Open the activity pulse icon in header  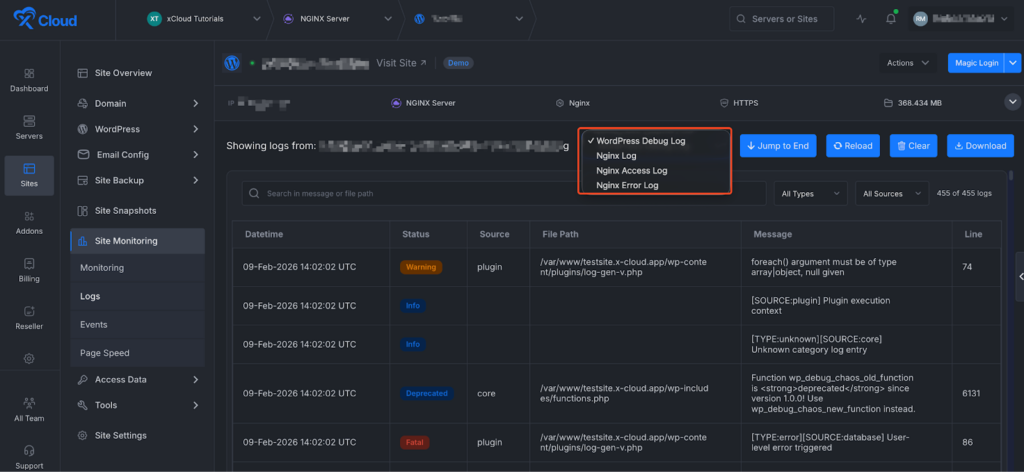tap(862, 19)
